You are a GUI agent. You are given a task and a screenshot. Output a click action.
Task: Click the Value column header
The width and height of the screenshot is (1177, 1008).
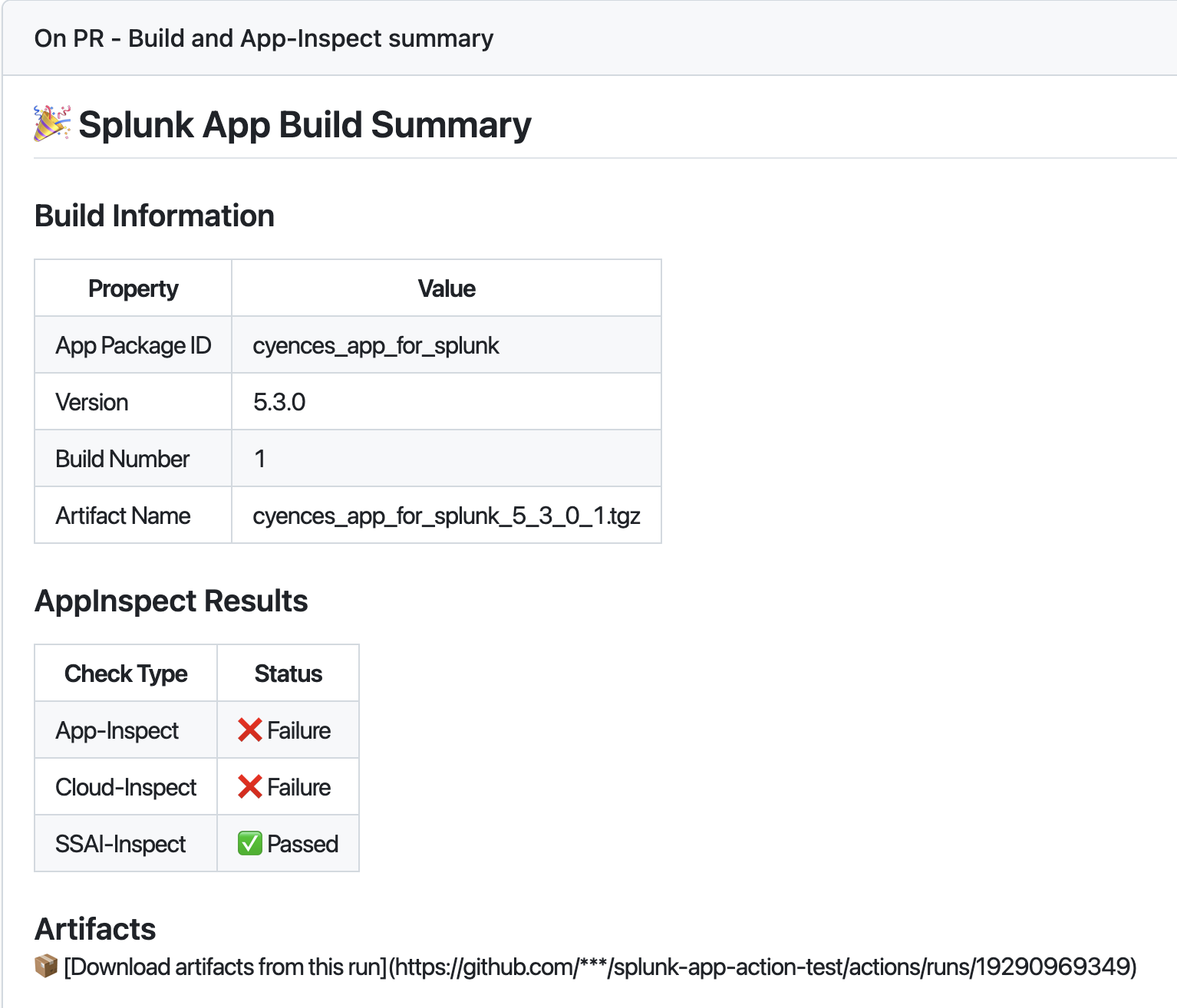pyautogui.click(x=447, y=288)
